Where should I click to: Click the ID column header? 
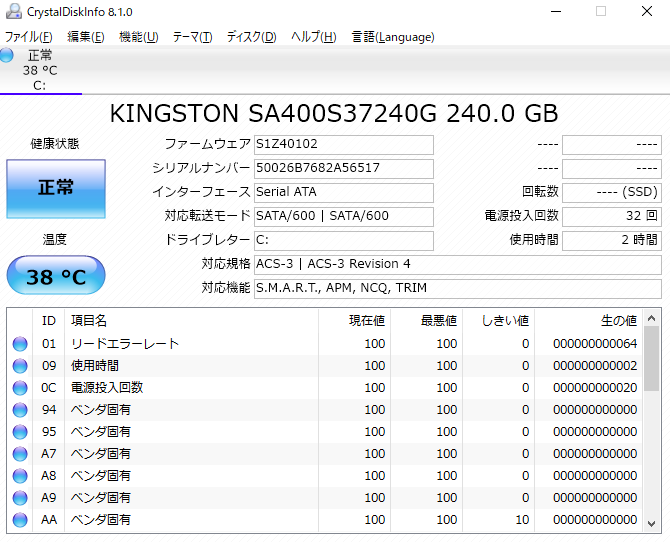click(49, 321)
